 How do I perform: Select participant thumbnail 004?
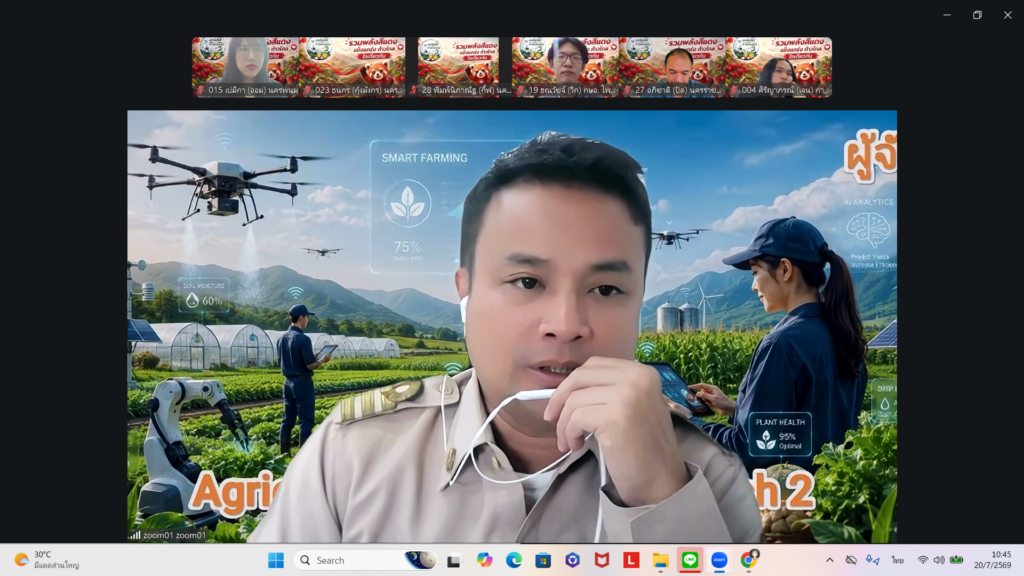(778, 67)
